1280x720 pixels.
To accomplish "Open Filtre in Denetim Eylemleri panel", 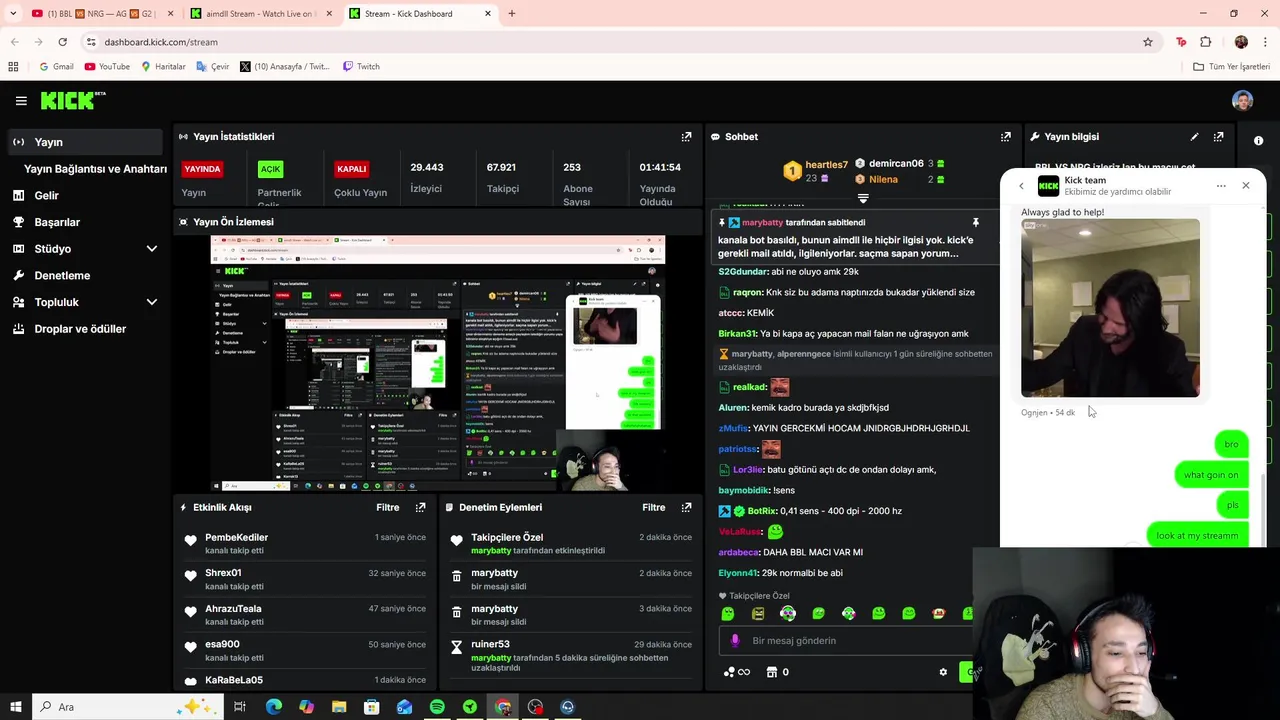I will (654, 508).
